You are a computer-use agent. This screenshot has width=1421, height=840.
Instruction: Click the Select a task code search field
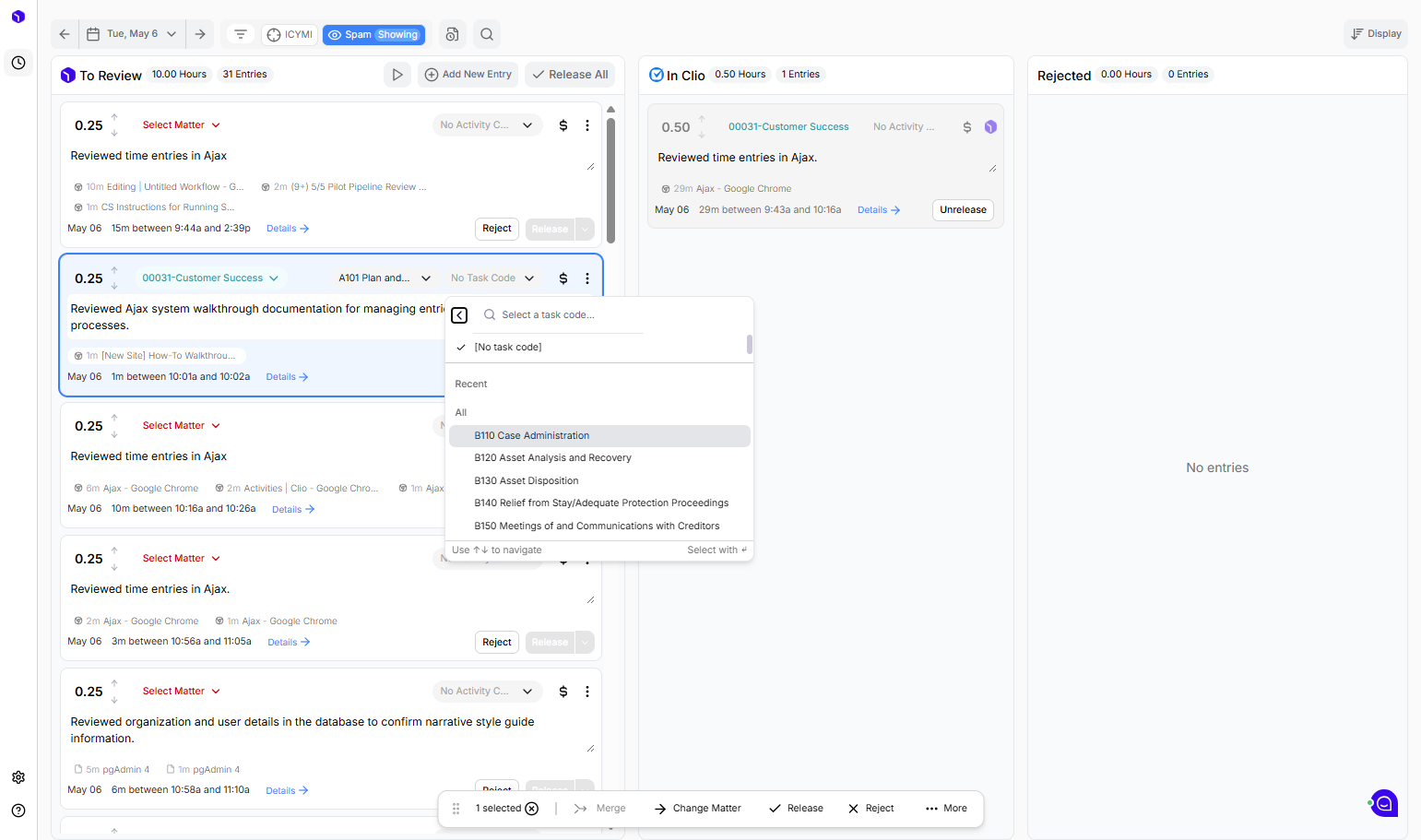562,315
